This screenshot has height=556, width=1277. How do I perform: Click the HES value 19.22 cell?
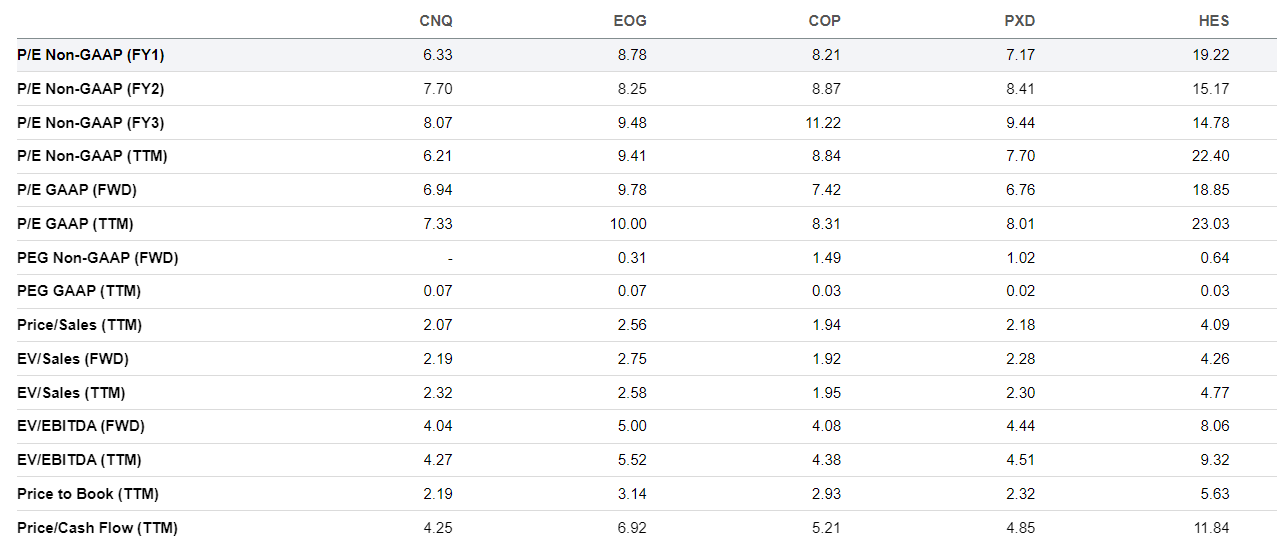1211,55
